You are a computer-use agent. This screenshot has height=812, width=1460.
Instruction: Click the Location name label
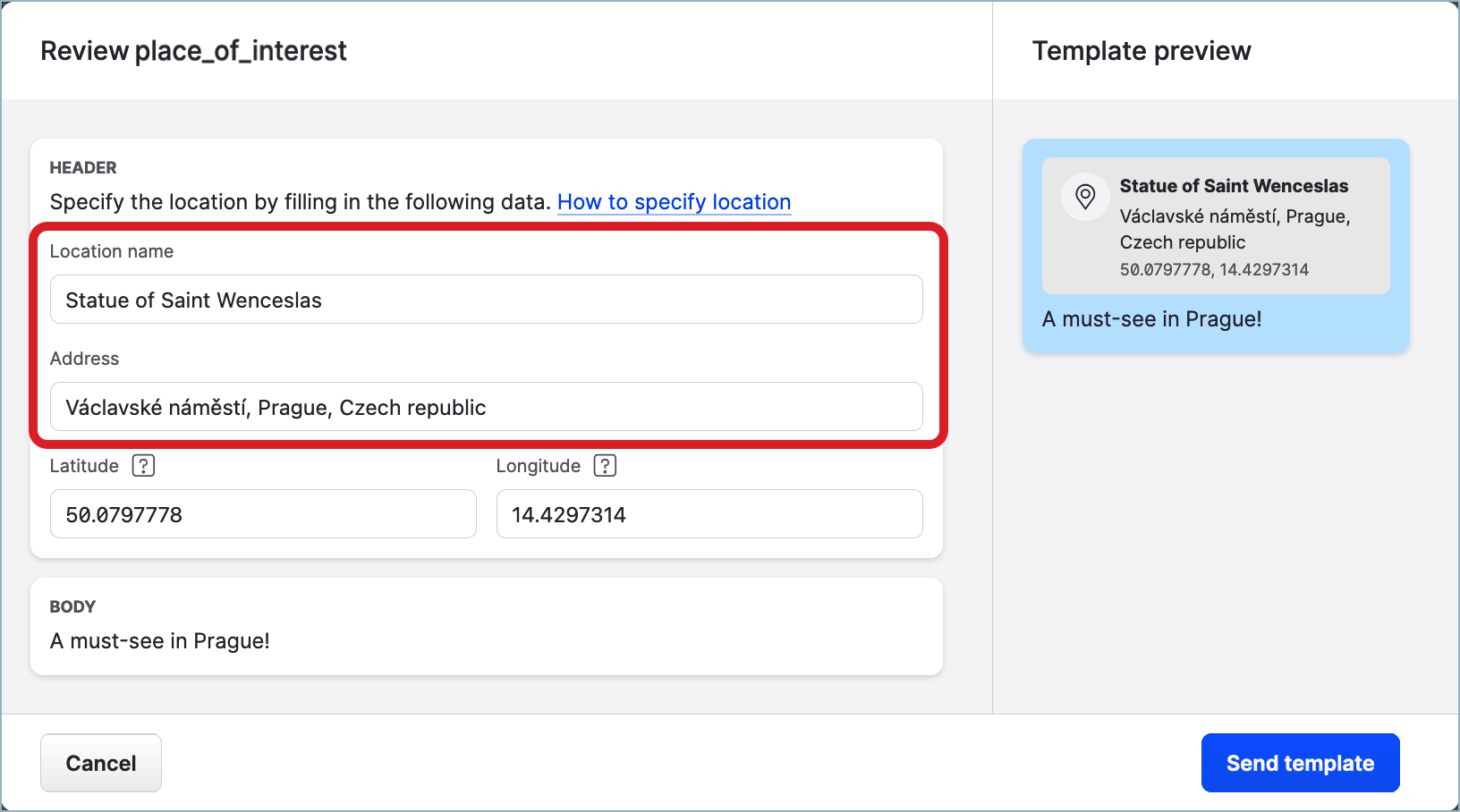[x=112, y=251]
